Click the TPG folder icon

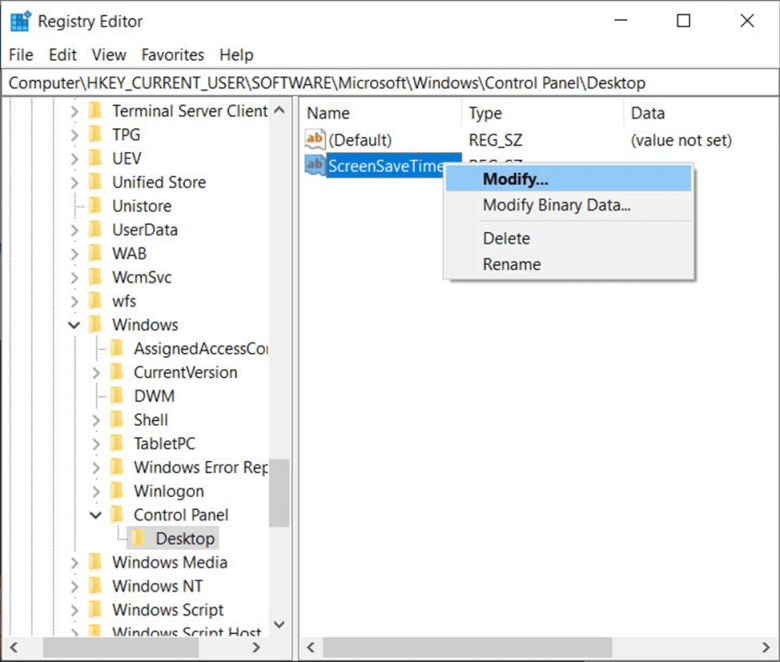pos(95,134)
